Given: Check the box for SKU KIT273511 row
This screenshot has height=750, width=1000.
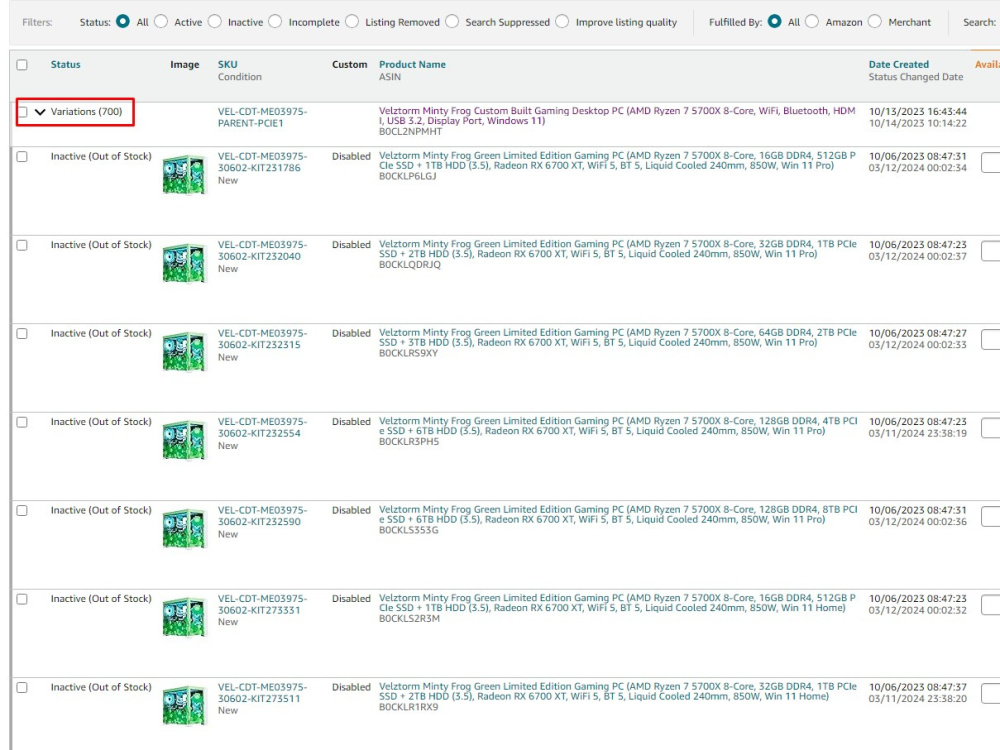Looking at the screenshot, I should coord(22,688).
